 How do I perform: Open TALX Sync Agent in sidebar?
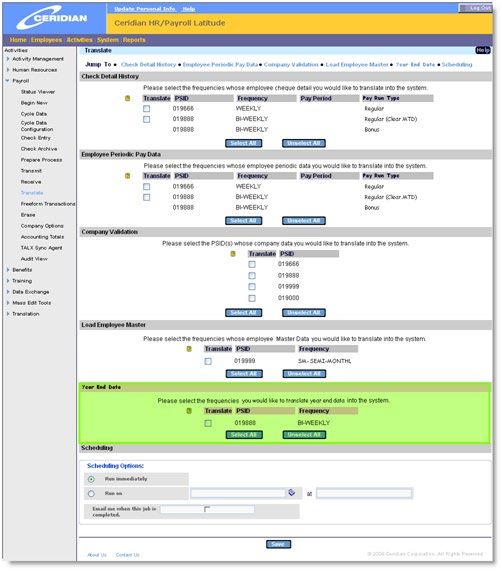(41, 248)
